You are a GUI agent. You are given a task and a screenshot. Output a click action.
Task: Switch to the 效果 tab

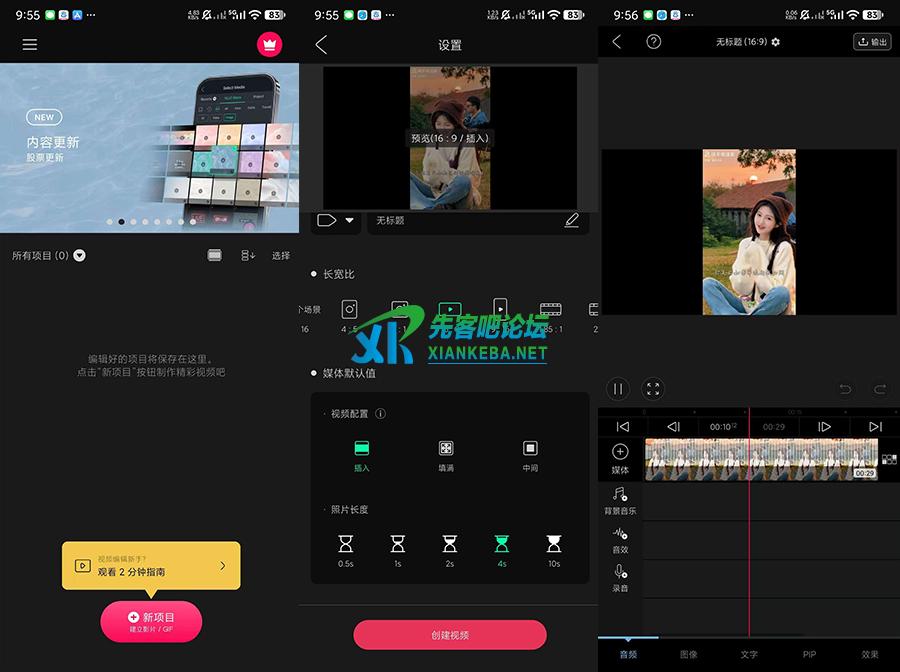(869, 654)
